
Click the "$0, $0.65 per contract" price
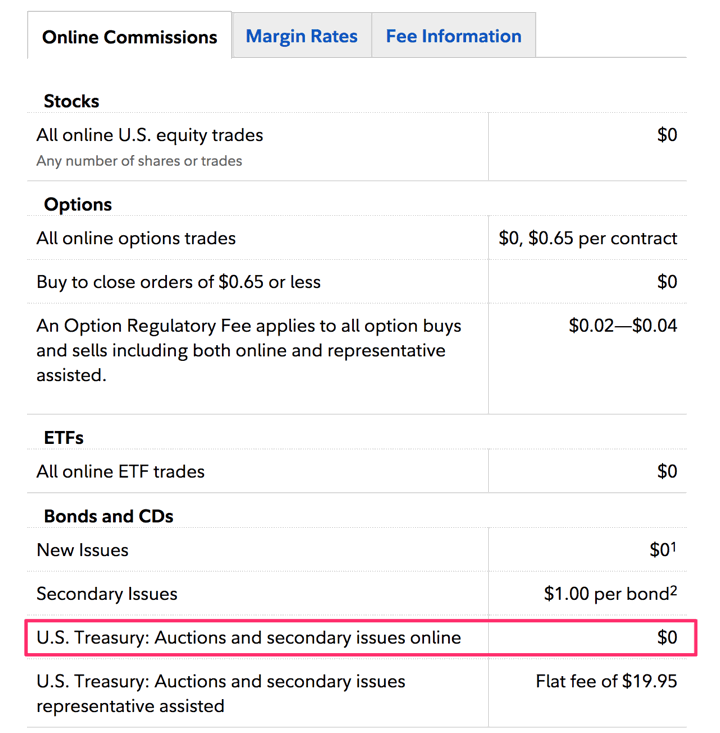587,238
